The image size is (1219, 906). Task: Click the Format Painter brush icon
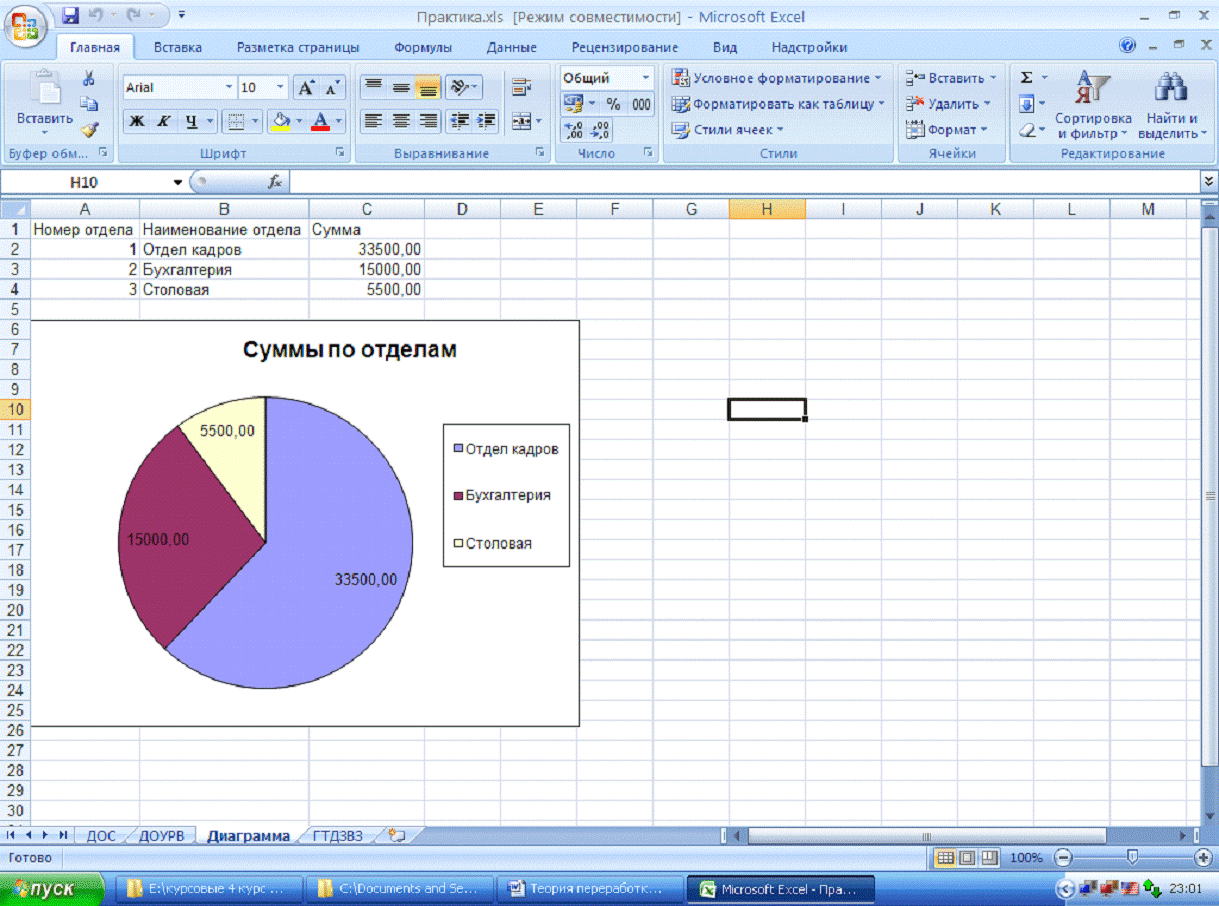(x=89, y=129)
